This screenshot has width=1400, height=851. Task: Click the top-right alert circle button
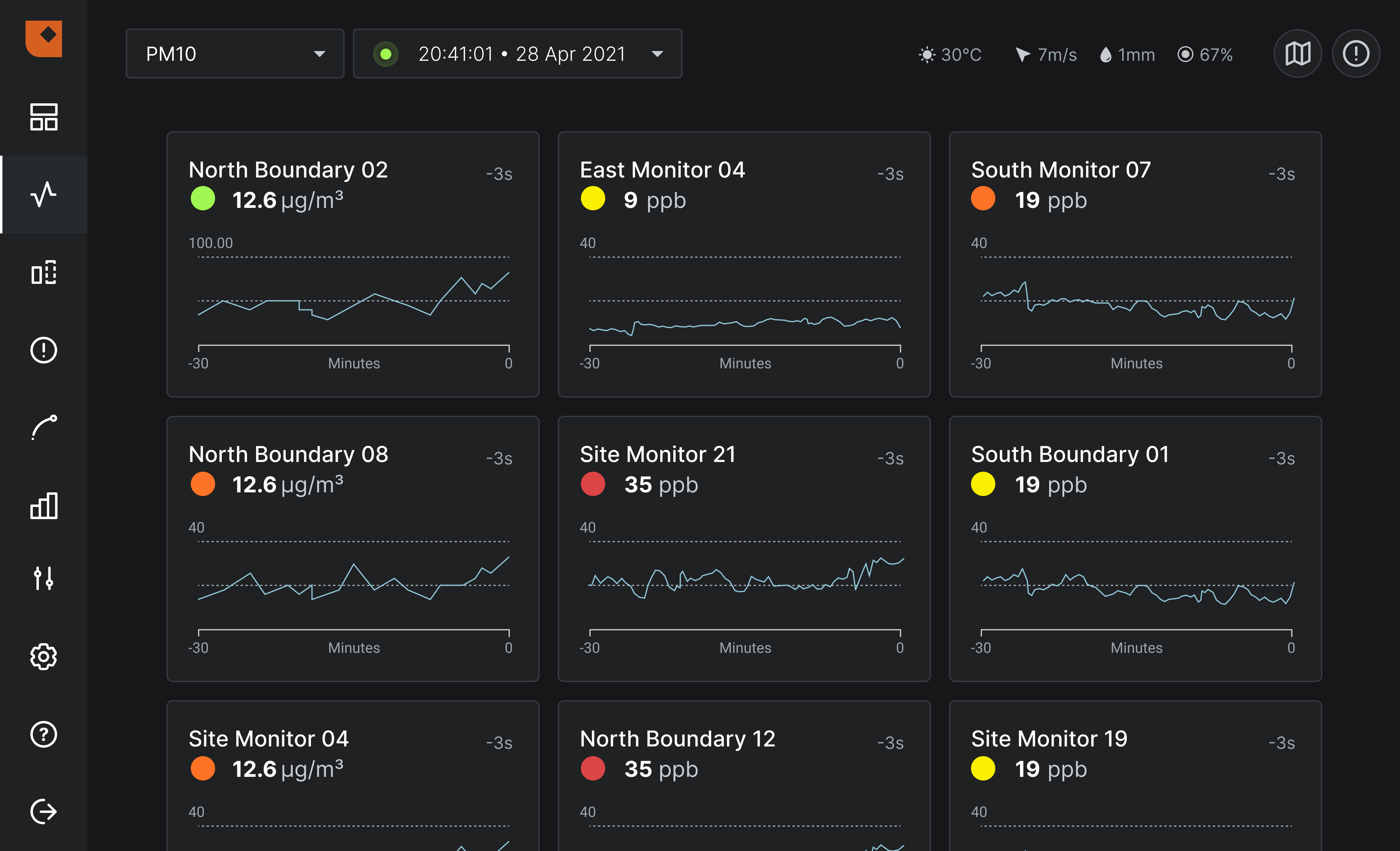point(1356,54)
